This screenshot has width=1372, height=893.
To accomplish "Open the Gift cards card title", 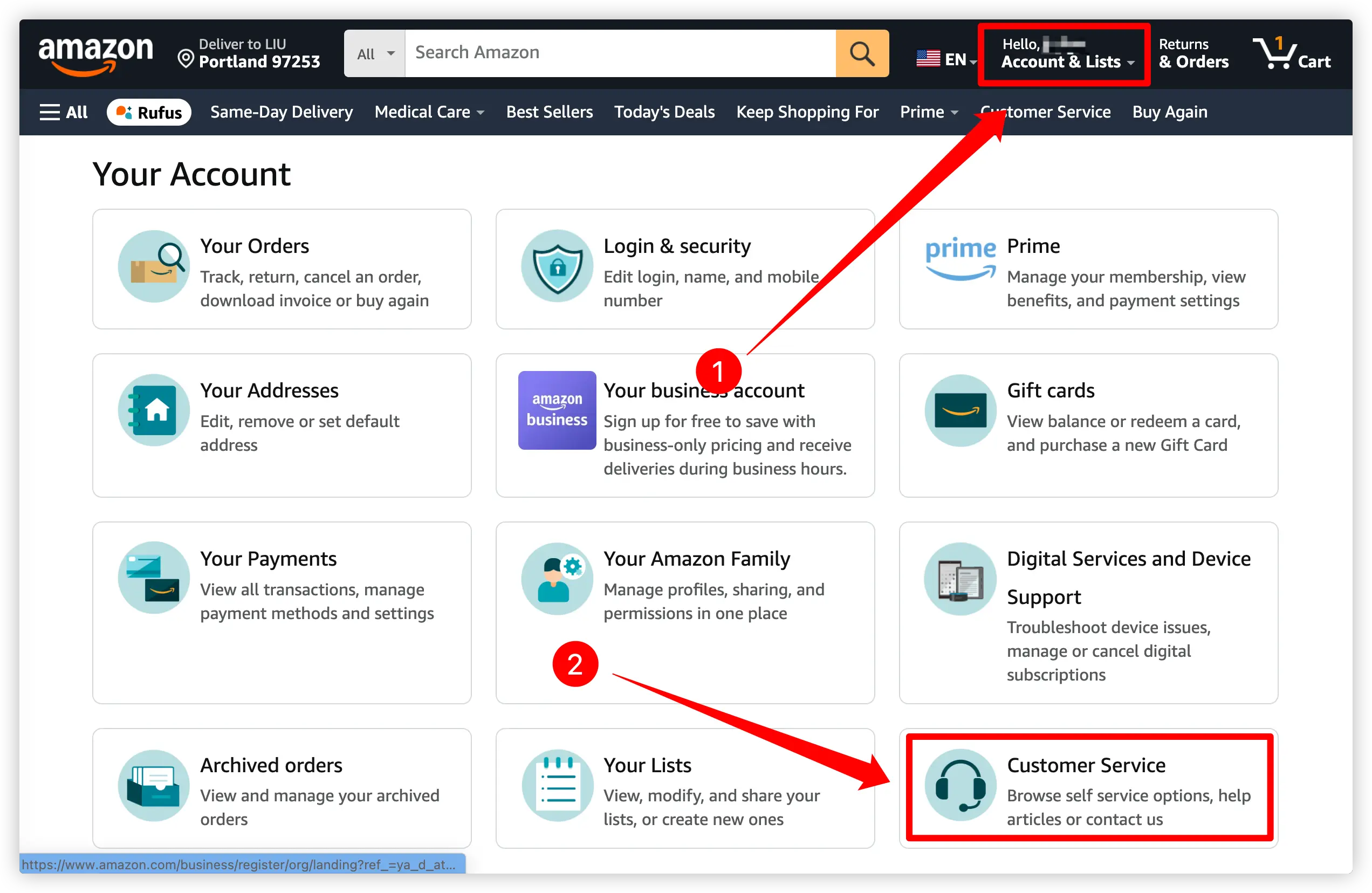I will tap(1051, 391).
